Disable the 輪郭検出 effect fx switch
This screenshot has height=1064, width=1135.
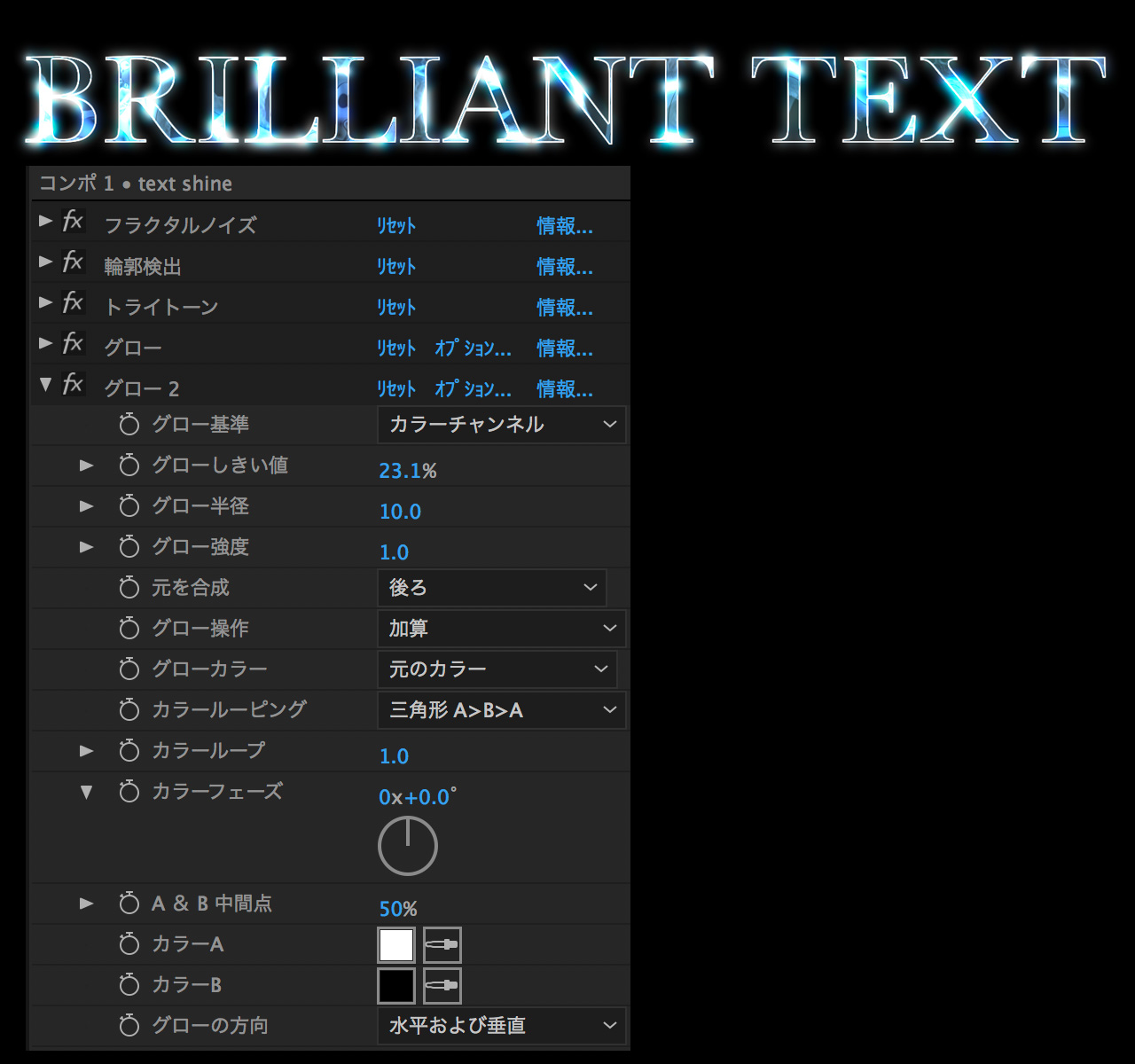[x=73, y=262]
